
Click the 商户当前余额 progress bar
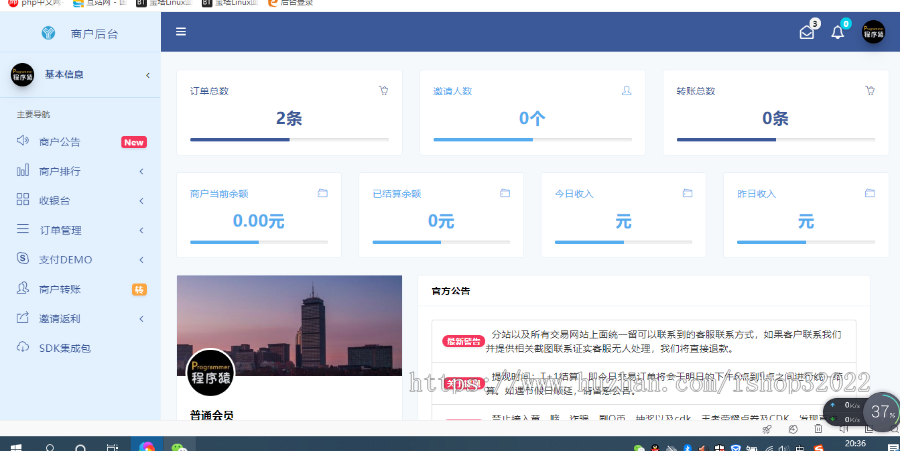pyautogui.click(x=259, y=242)
